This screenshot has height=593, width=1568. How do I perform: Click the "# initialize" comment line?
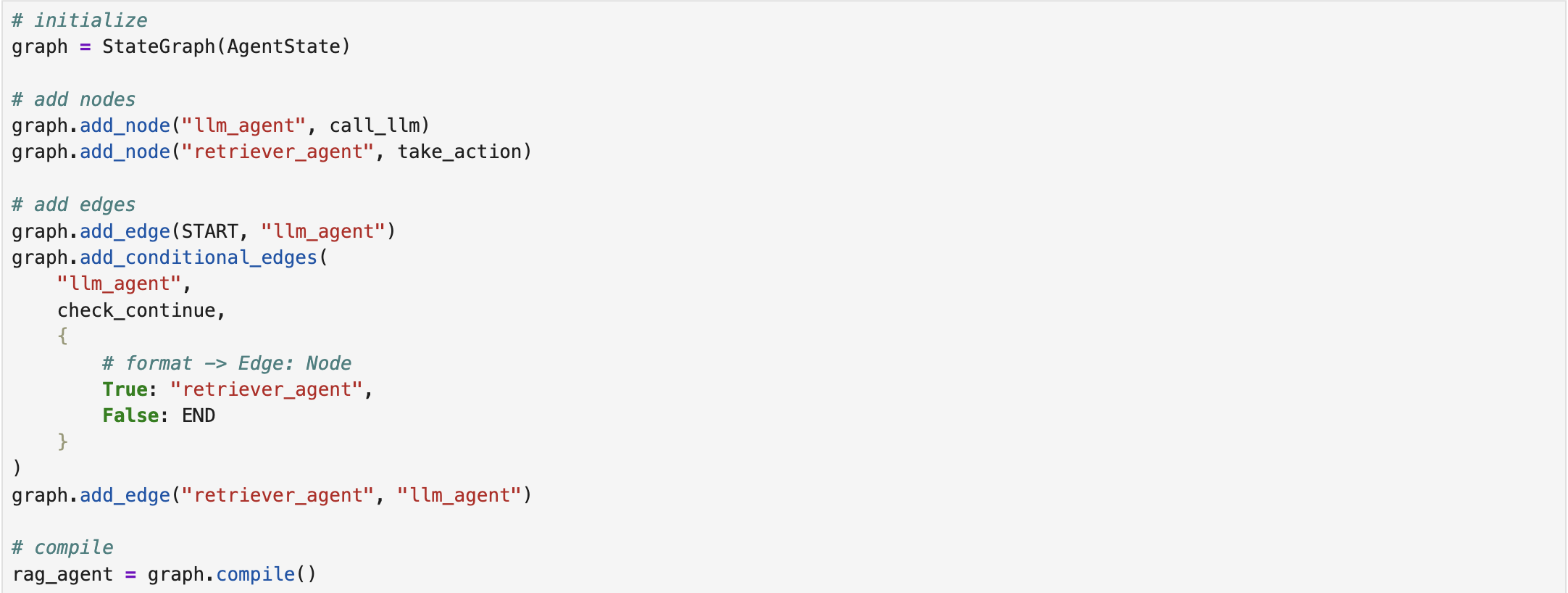[80, 20]
